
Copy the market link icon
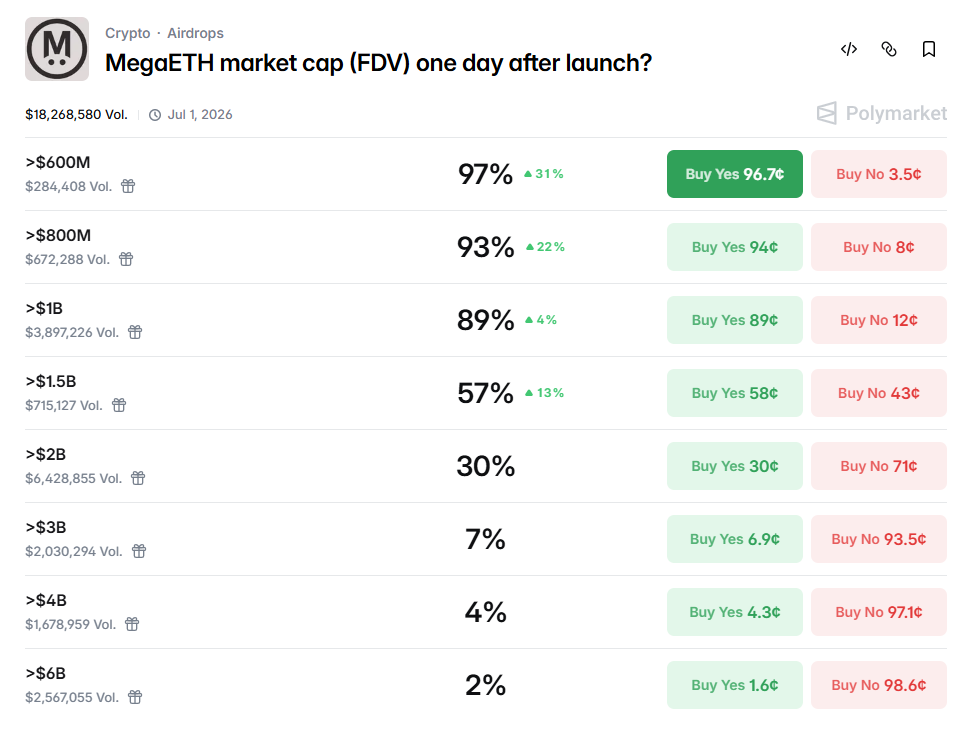click(889, 49)
